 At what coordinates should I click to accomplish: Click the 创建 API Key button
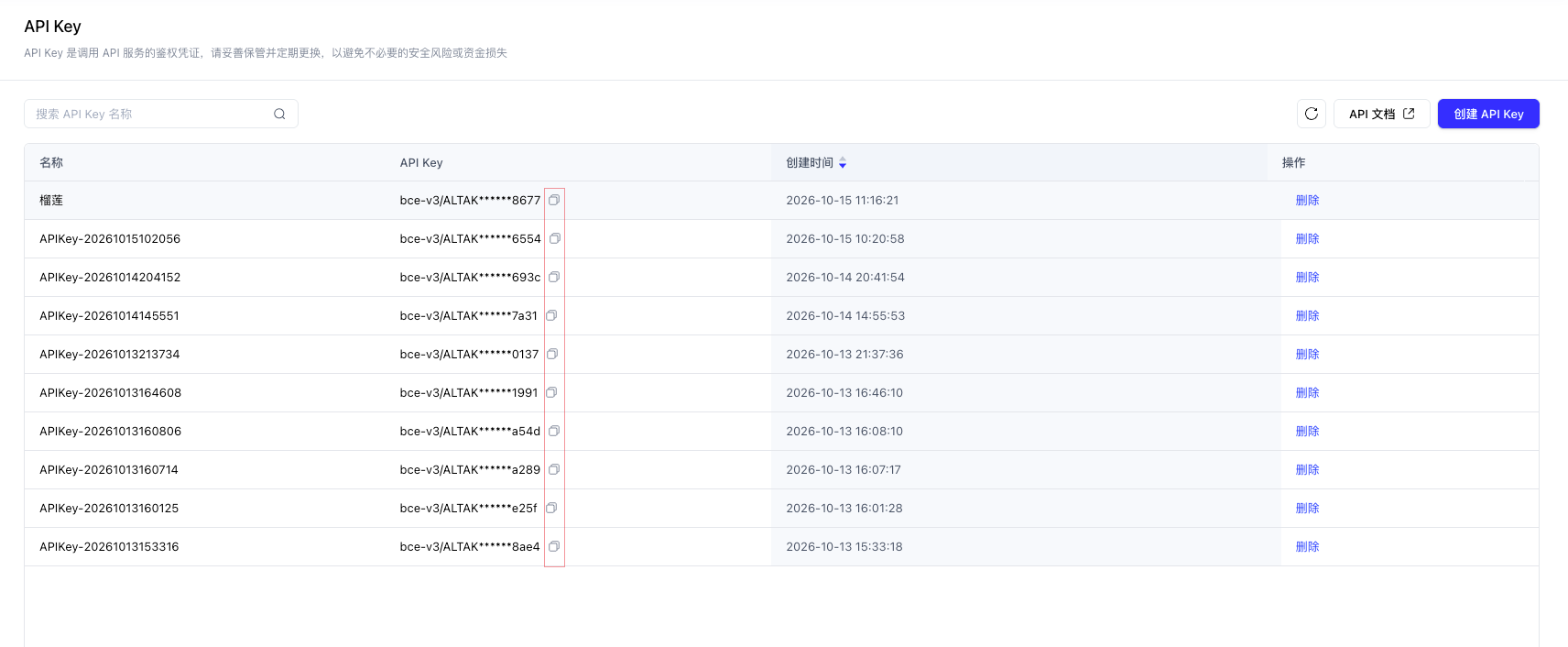(1488, 114)
